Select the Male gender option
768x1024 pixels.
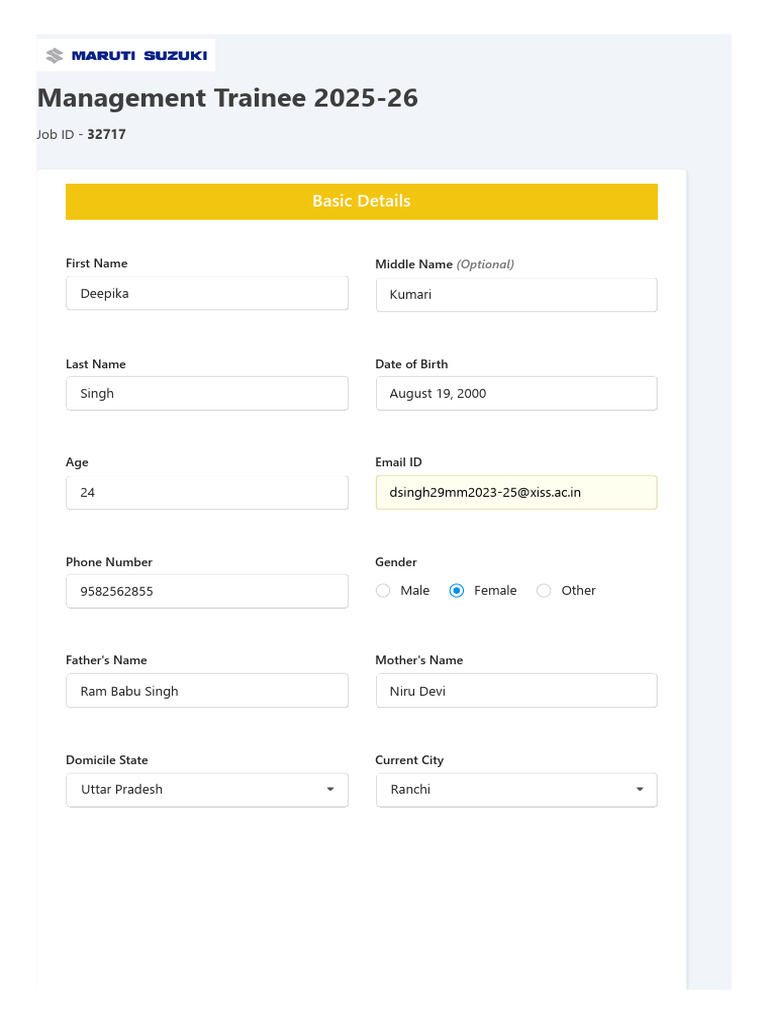(383, 591)
